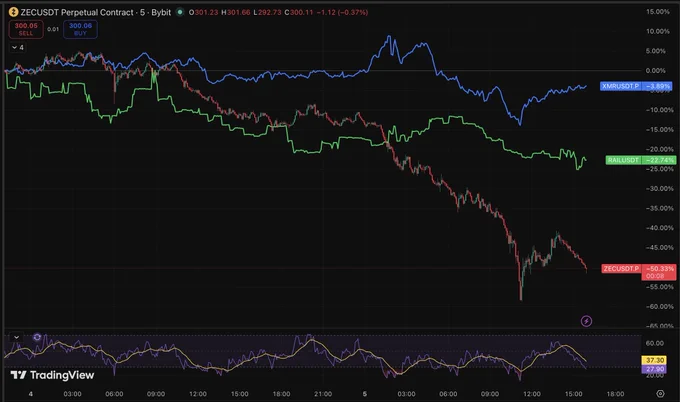The image size is (680, 402).
Task: Click the 12:00 label on day 4 time axis
Action: 198,394
